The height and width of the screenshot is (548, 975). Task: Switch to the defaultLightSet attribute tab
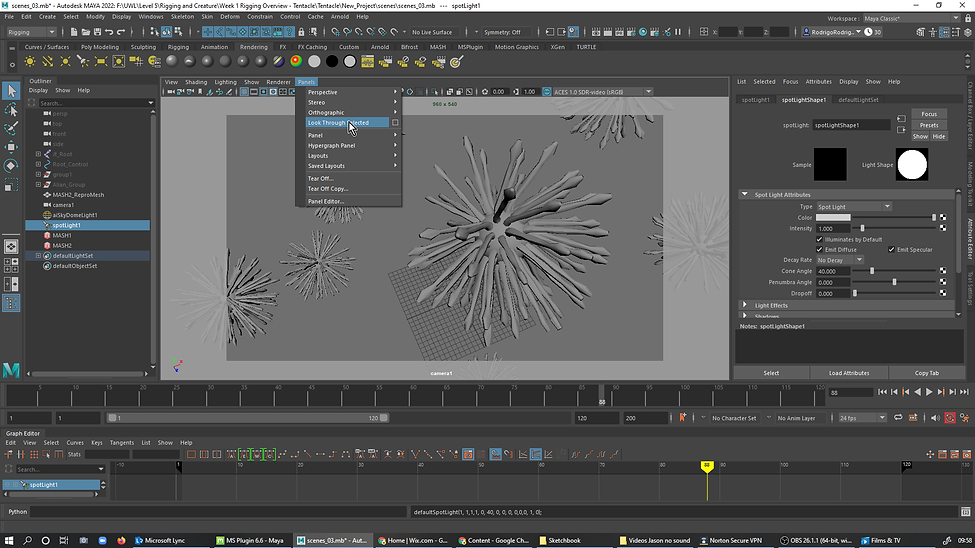point(858,100)
